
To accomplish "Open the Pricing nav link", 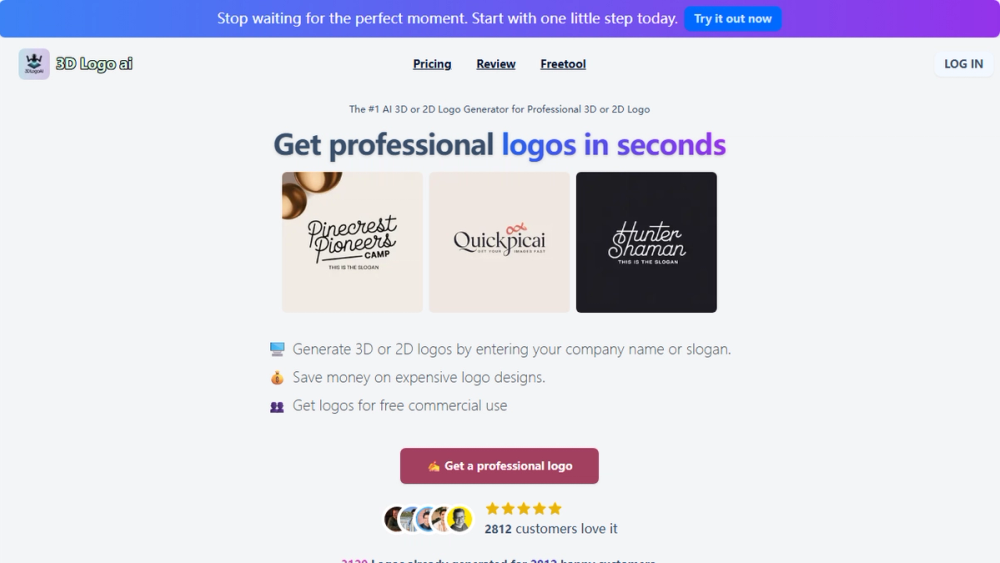I will 432,64.
